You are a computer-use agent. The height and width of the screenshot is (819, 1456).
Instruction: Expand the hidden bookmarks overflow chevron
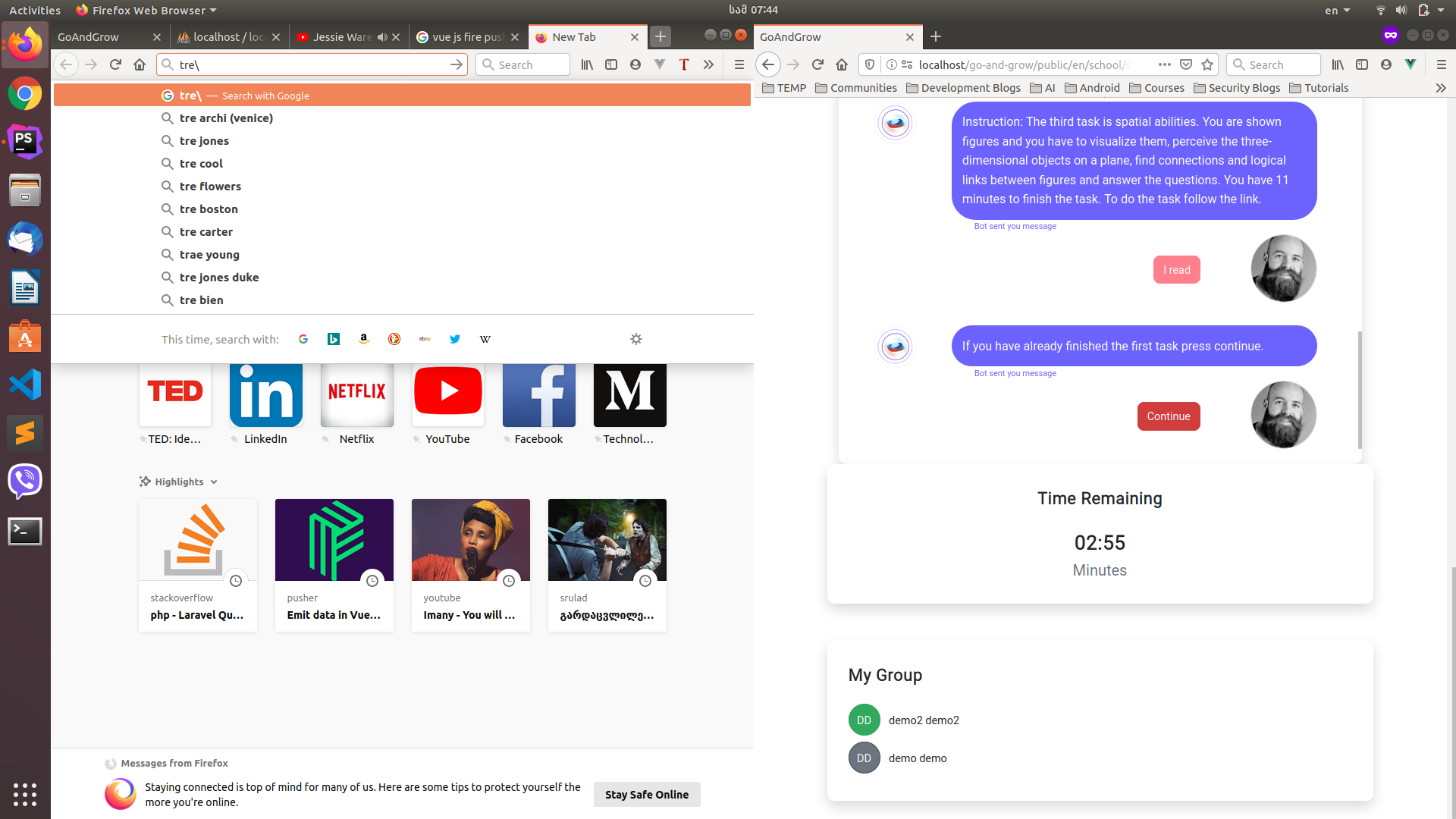coord(1440,88)
